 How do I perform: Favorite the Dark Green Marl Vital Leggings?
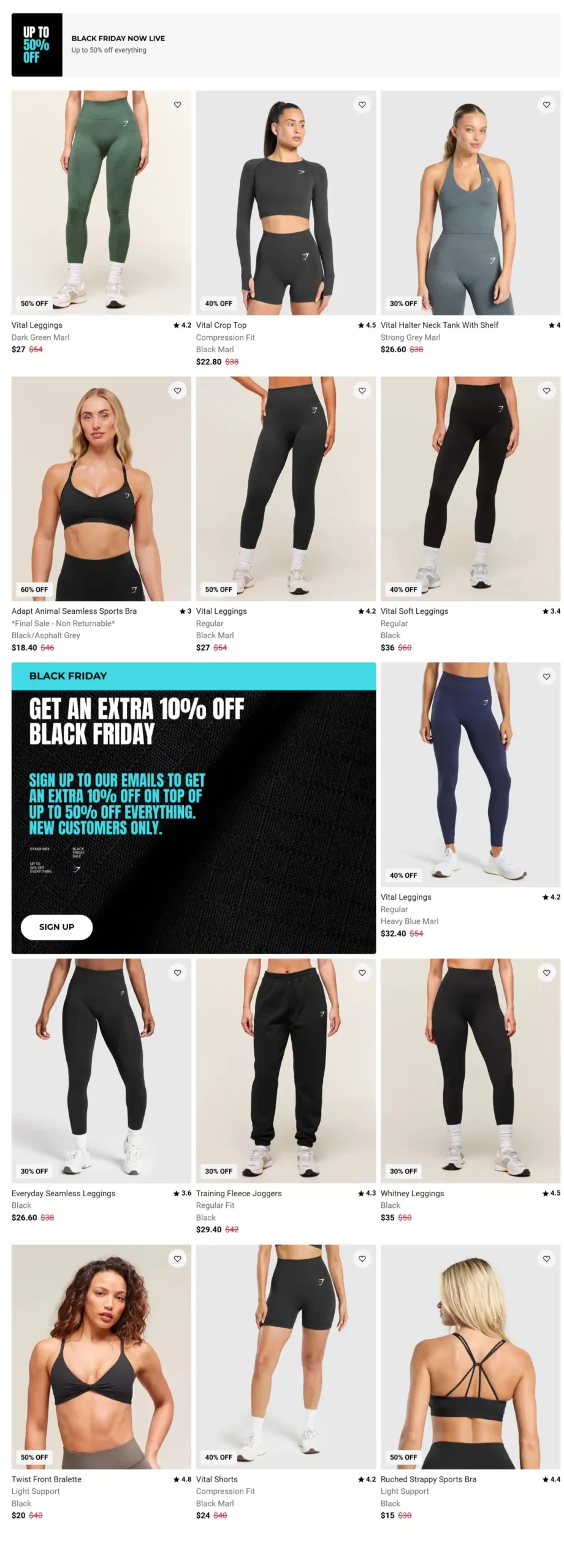tap(178, 105)
